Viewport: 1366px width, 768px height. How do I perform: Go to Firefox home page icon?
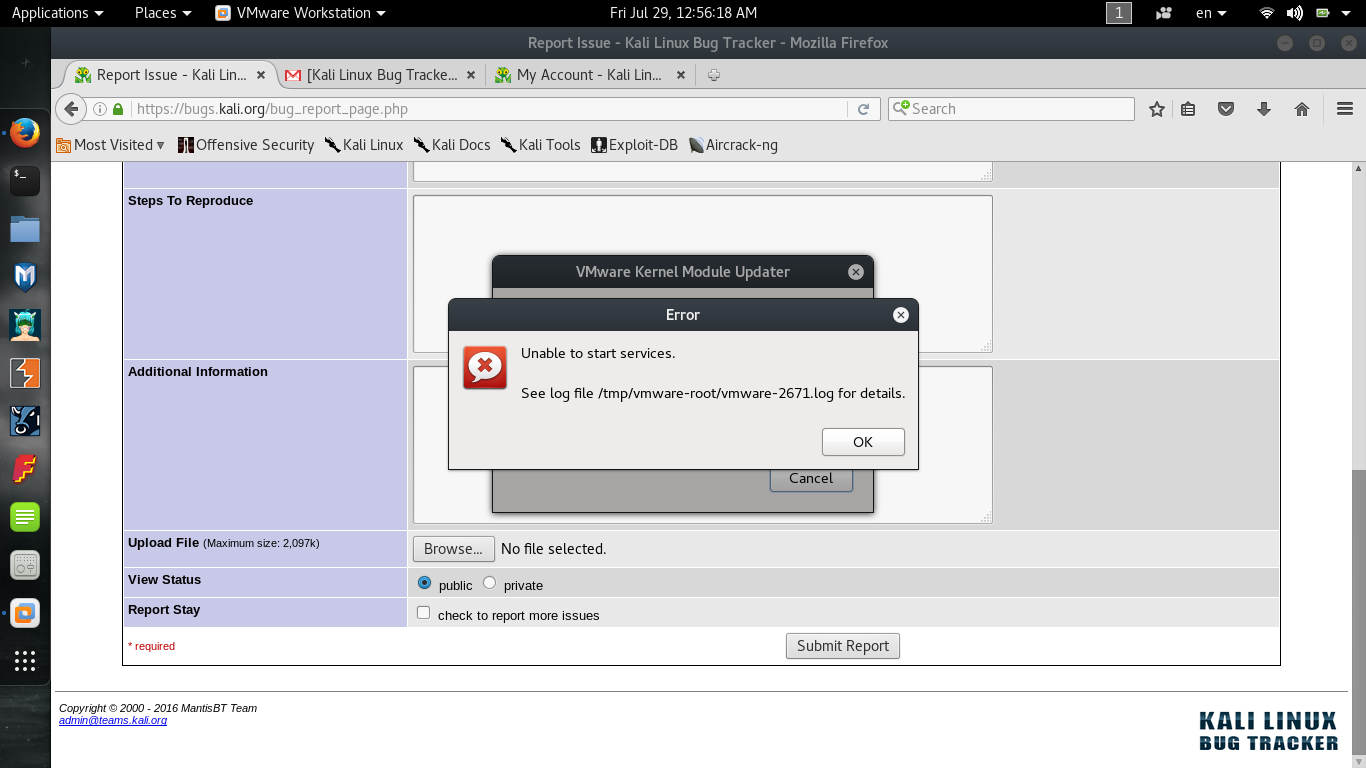[x=1301, y=109]
